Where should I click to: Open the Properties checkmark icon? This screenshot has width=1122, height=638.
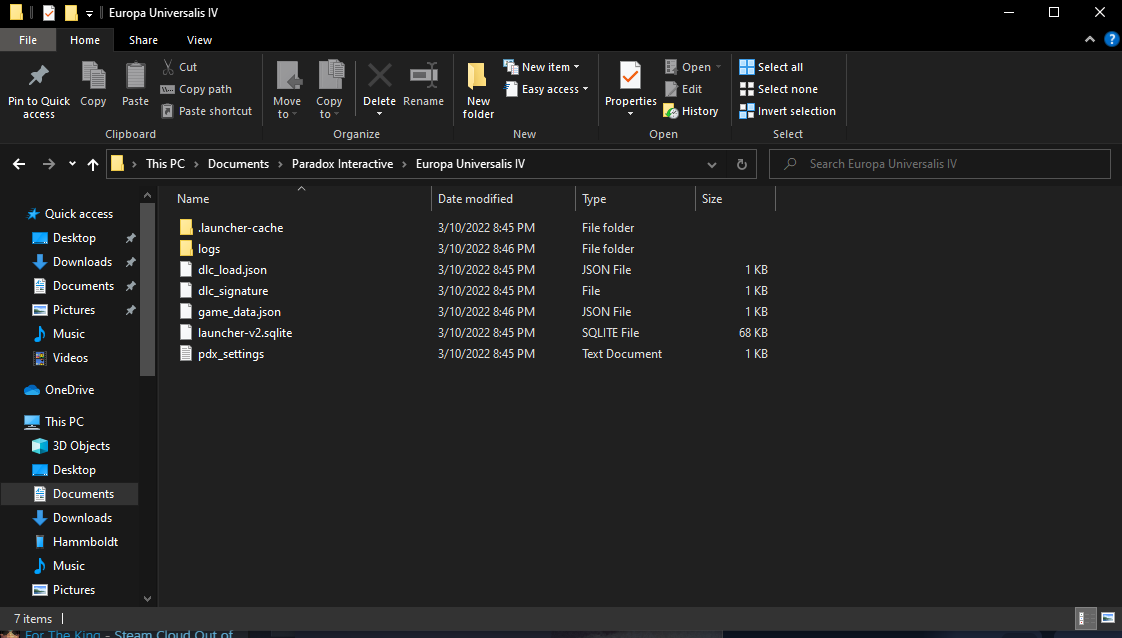click(x=630, y=75)
